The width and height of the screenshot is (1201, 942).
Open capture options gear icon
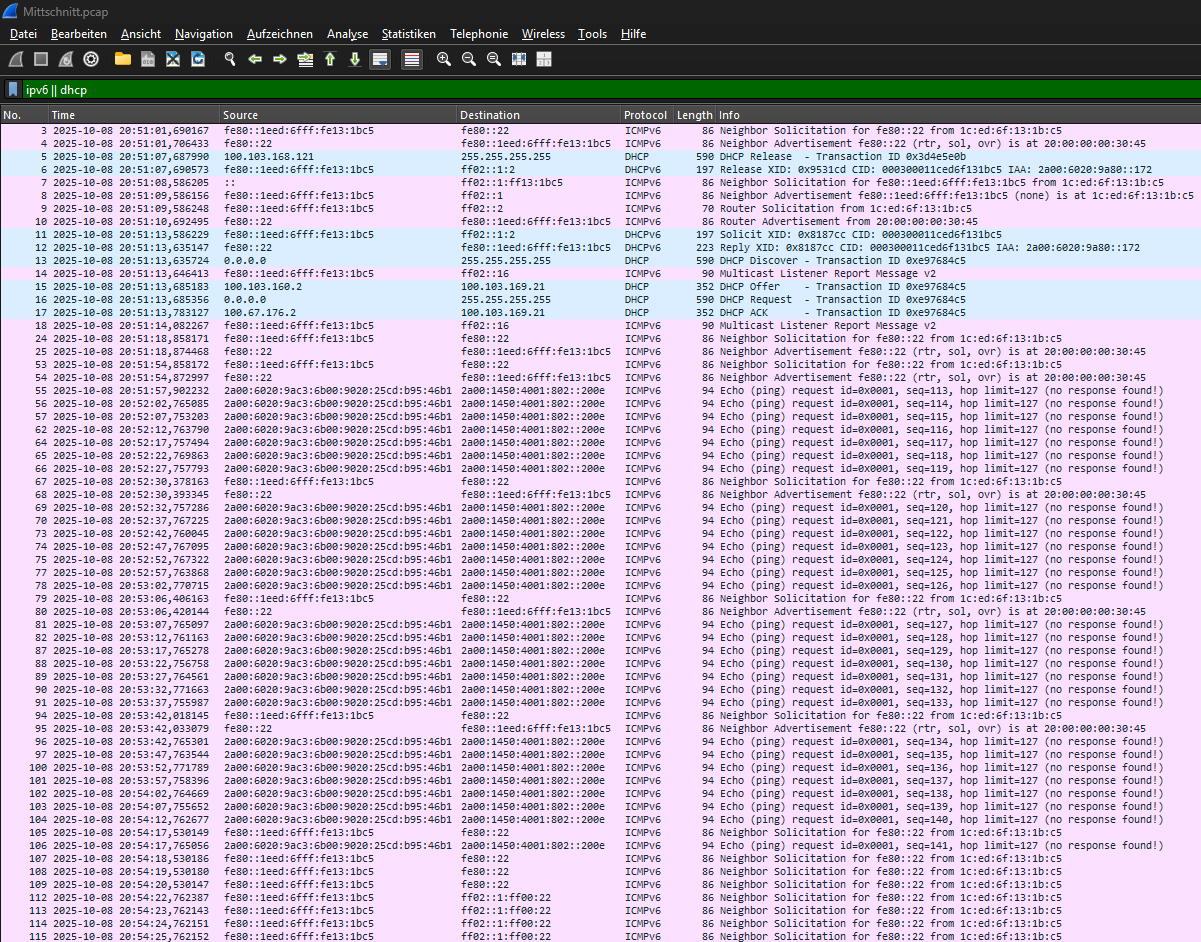[x=91, y=59]
